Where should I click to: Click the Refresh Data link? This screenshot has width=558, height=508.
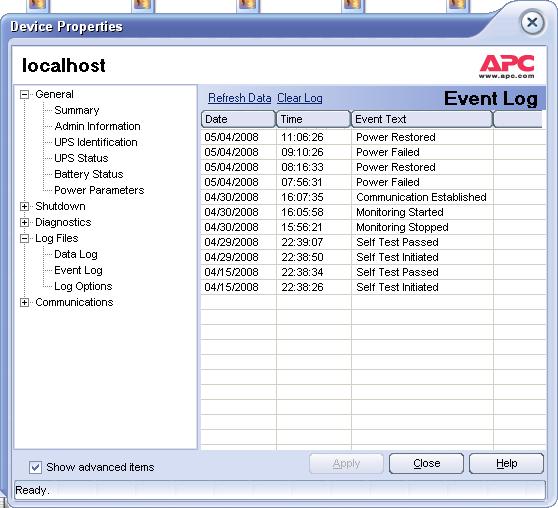click(239, 98)
